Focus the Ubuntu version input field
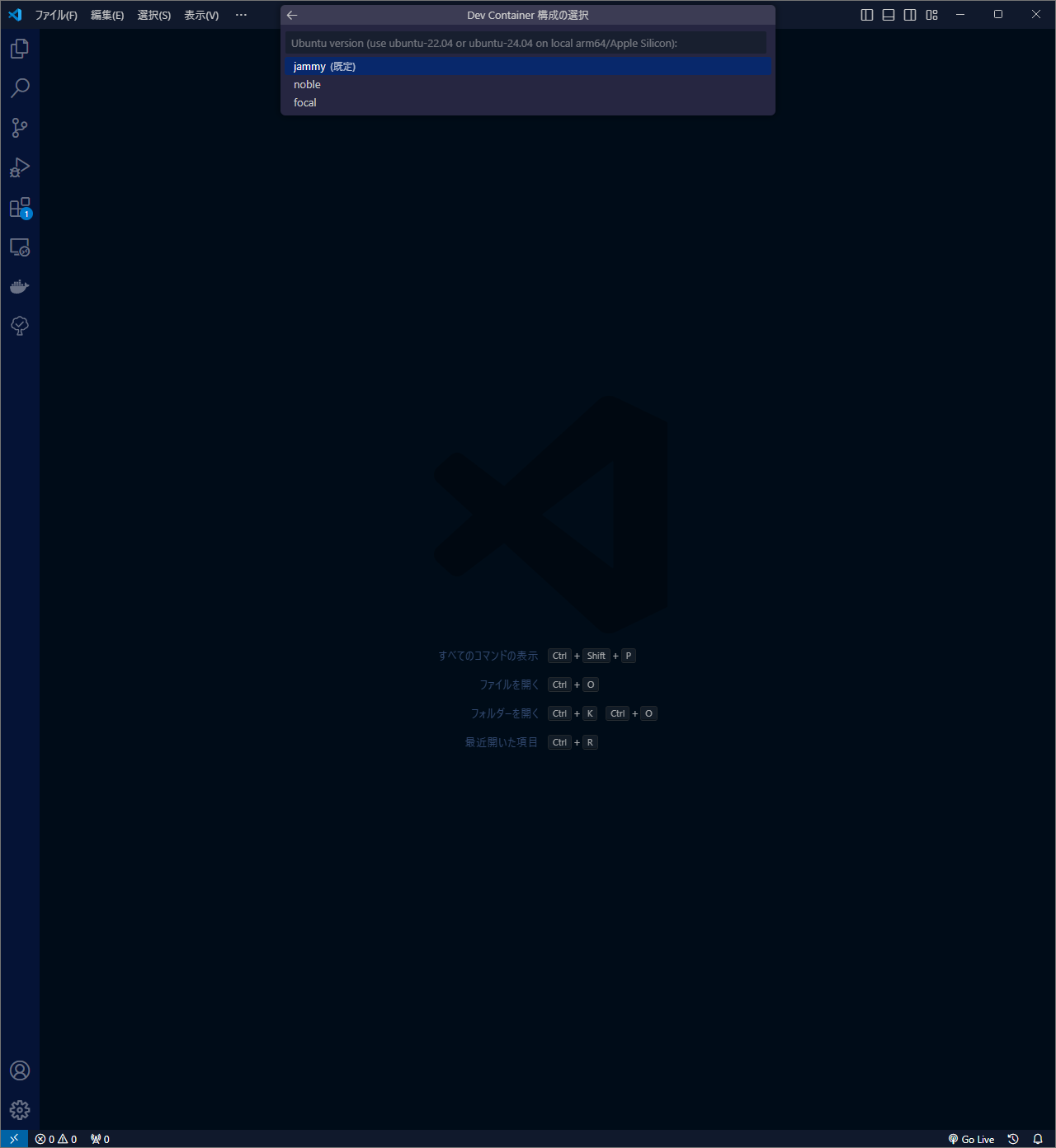The width and height of the screenshot is (1056, 1148). tap(526, 43)
